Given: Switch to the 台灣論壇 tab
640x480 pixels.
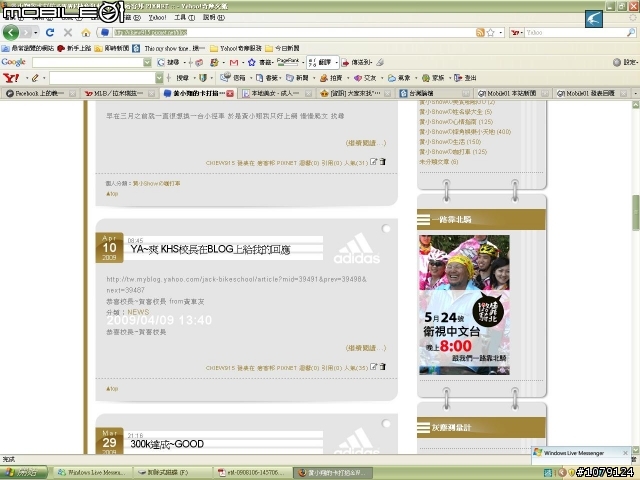Looking at the screenshot, I should pyautogui.click(x=434, y=93).
